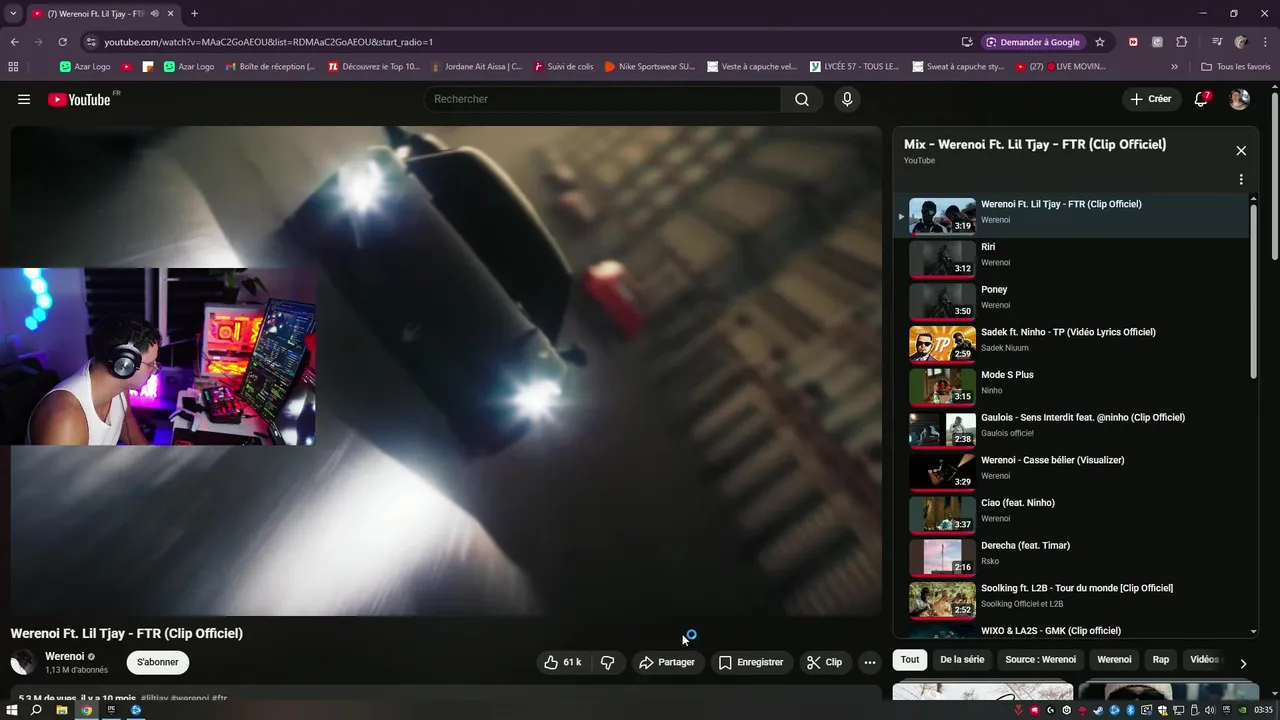This screenshot has width=1280, height=720.
Task: Select the Source : Werenoi chip
Action: coord(1041,660)
